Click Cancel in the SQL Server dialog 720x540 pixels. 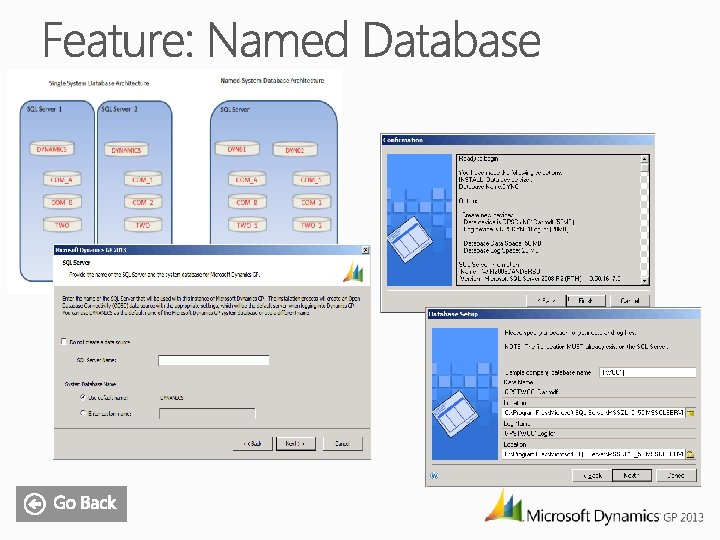(343, 444)
